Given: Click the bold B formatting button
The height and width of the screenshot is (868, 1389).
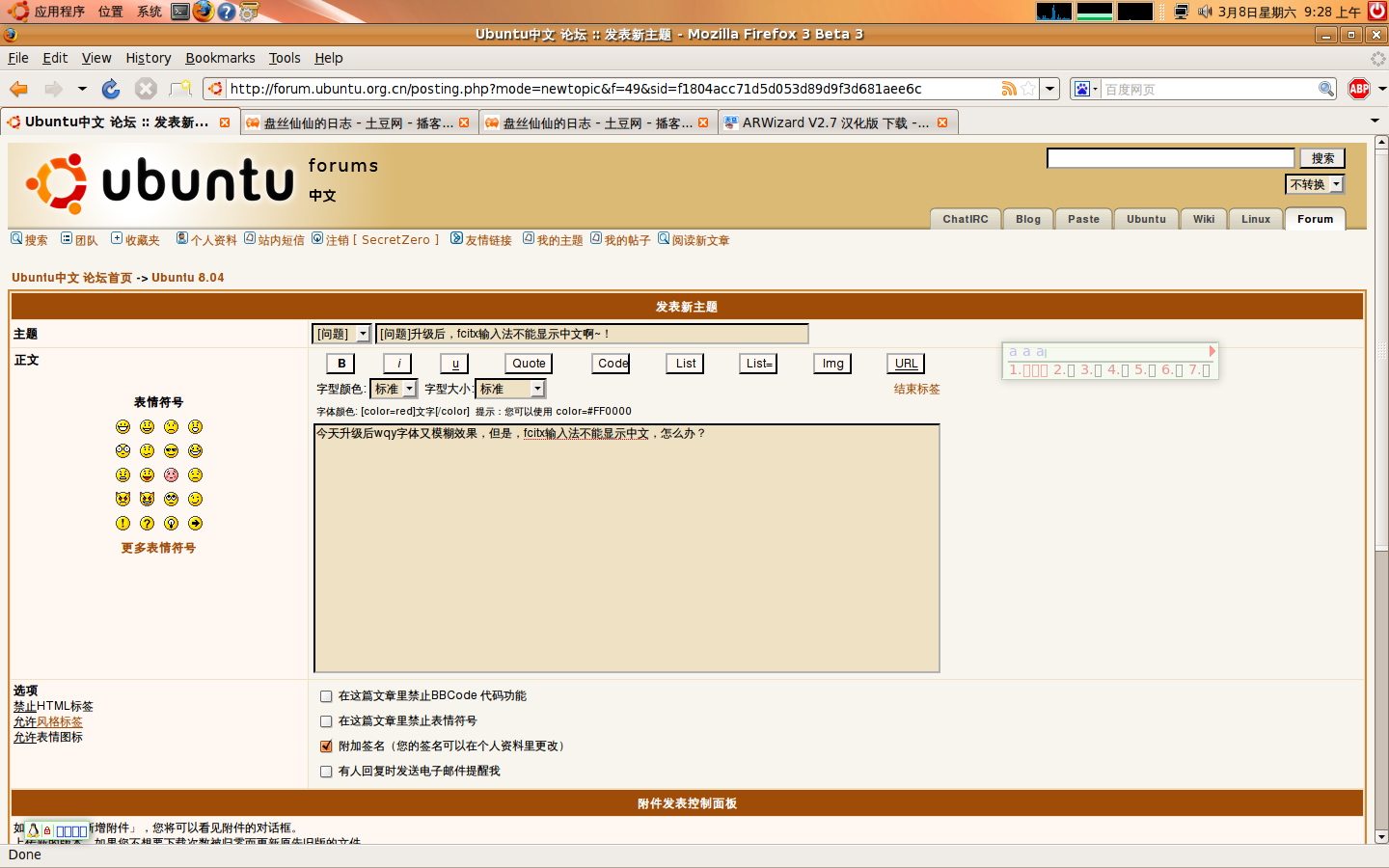Looking at the screenshot, I should pyautogui.click(x=341, y=364).
